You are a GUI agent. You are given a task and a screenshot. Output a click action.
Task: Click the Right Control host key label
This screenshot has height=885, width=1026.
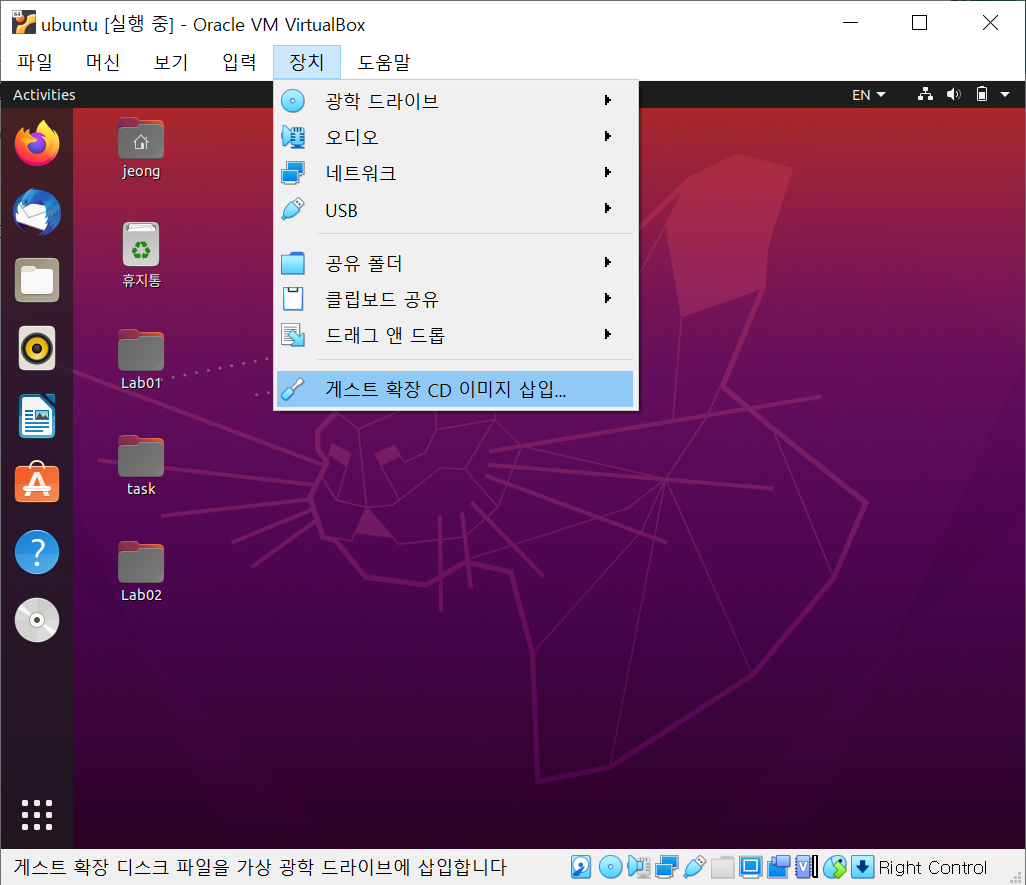click(x=932, y=867)
